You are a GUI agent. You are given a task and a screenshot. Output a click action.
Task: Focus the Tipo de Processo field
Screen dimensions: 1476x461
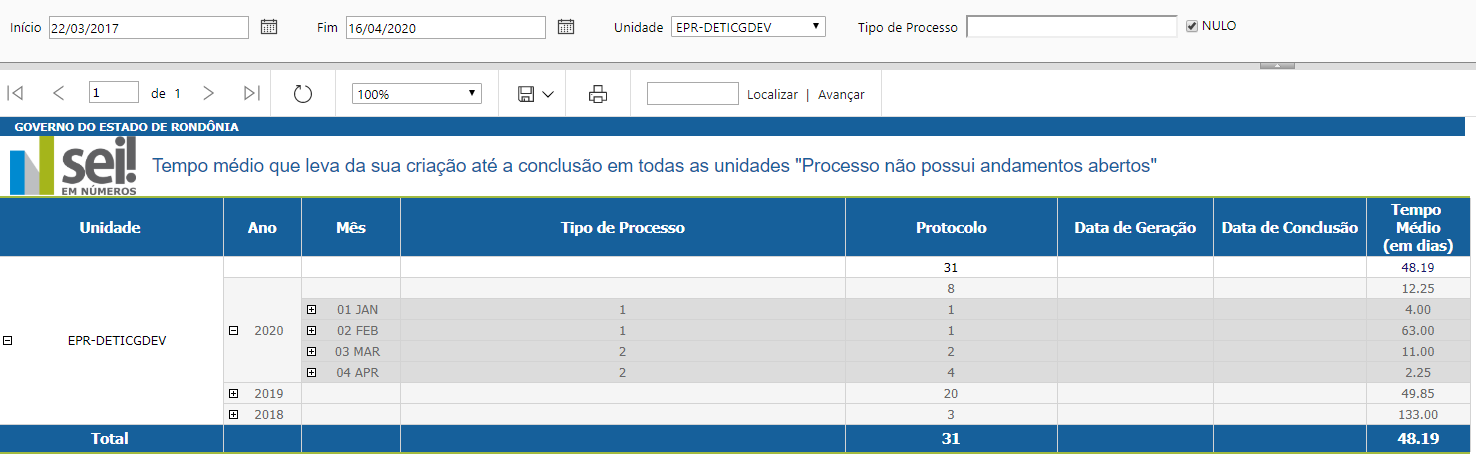pyautogui.click(x=1071, y=27)
